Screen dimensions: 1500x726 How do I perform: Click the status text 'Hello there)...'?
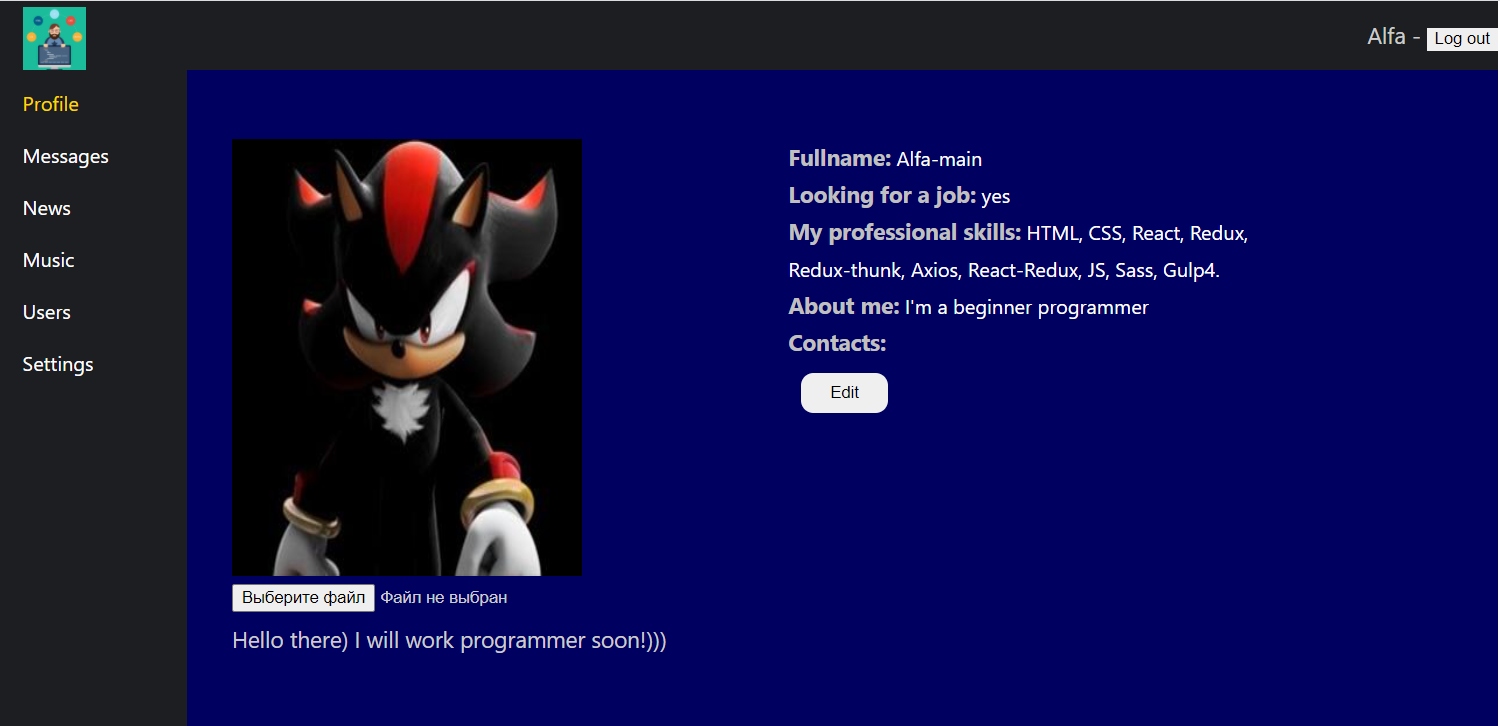tap(449, 641)
